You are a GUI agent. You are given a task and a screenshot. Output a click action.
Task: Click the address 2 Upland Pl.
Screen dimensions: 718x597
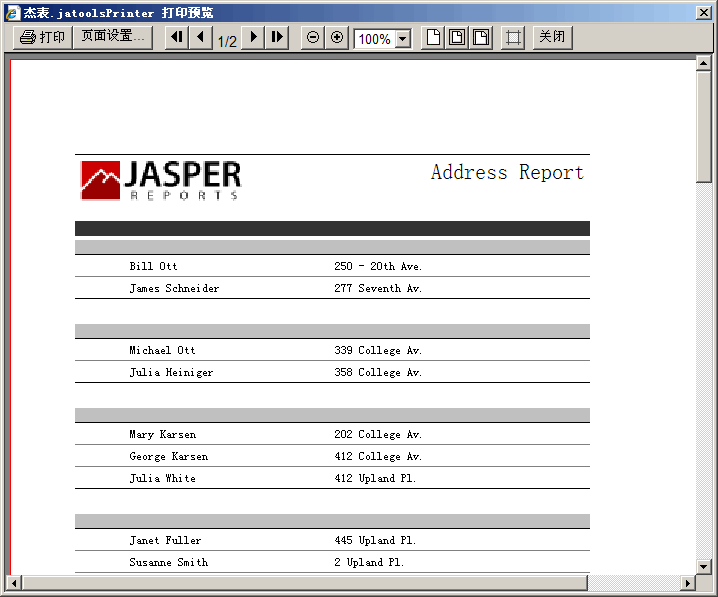[x=369, y=562]
